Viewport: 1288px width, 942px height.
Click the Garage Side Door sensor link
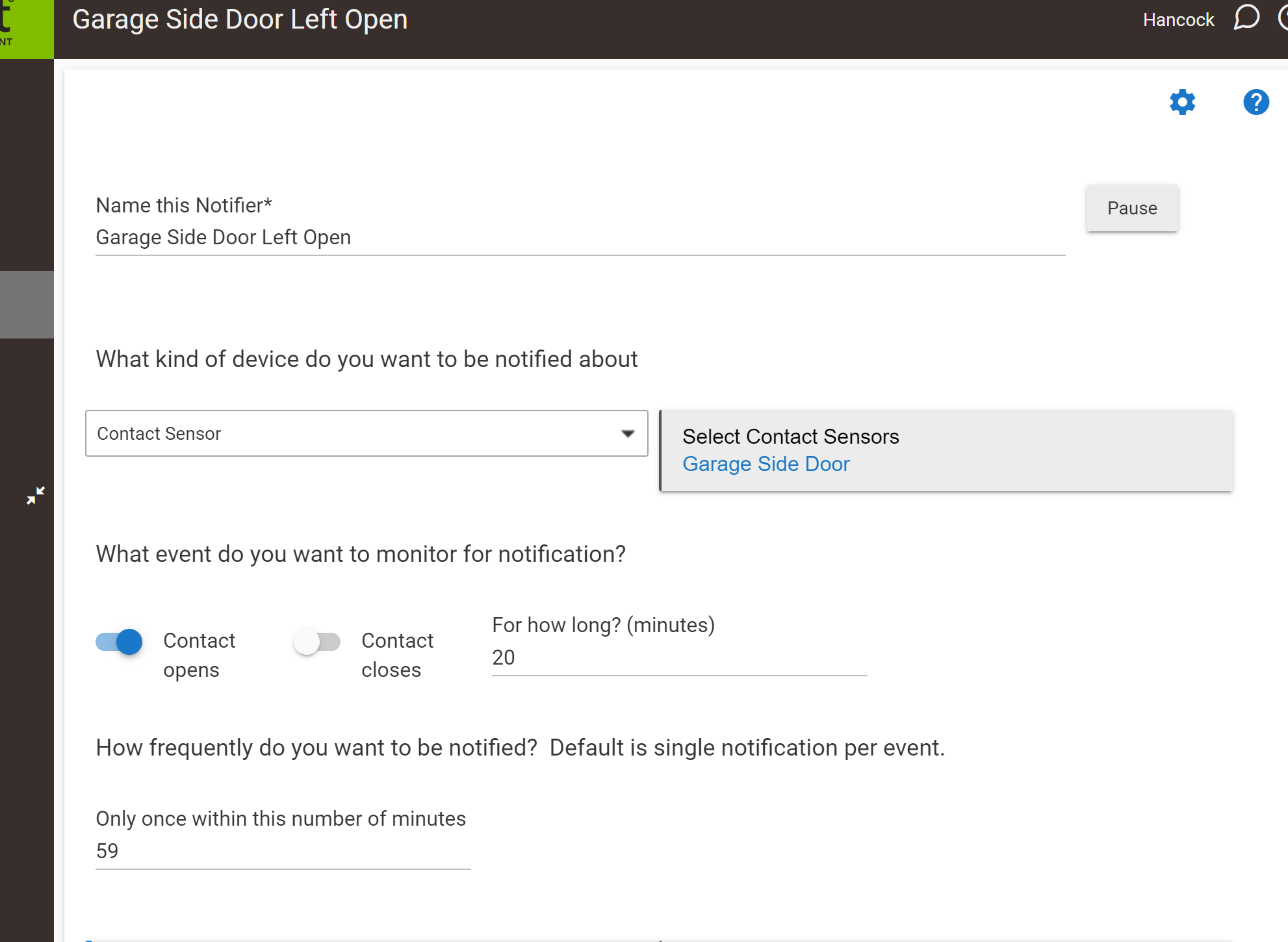point(766,464)
